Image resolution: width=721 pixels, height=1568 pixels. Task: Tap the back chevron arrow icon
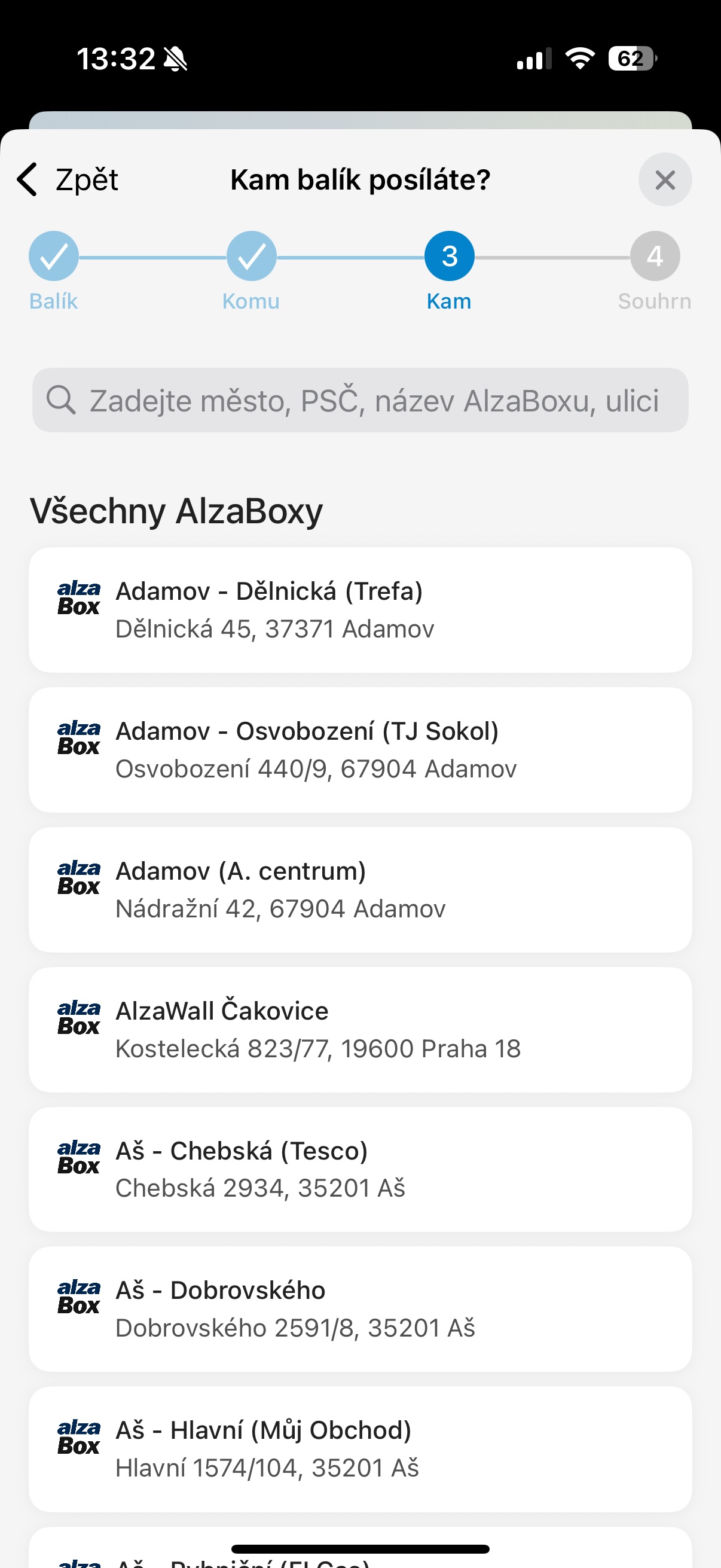click(28, 179)
